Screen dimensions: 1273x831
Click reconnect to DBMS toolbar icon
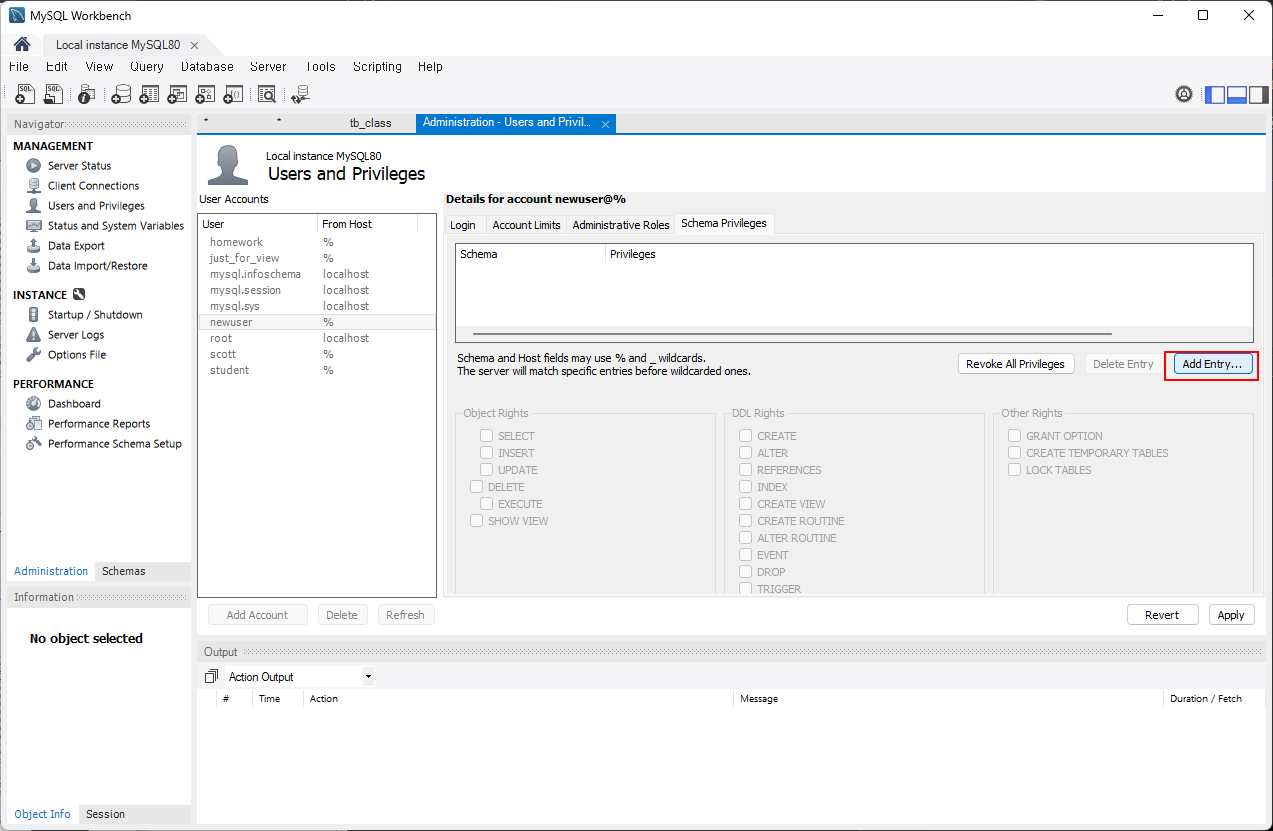pyautogui.click(x=300, y=94)
